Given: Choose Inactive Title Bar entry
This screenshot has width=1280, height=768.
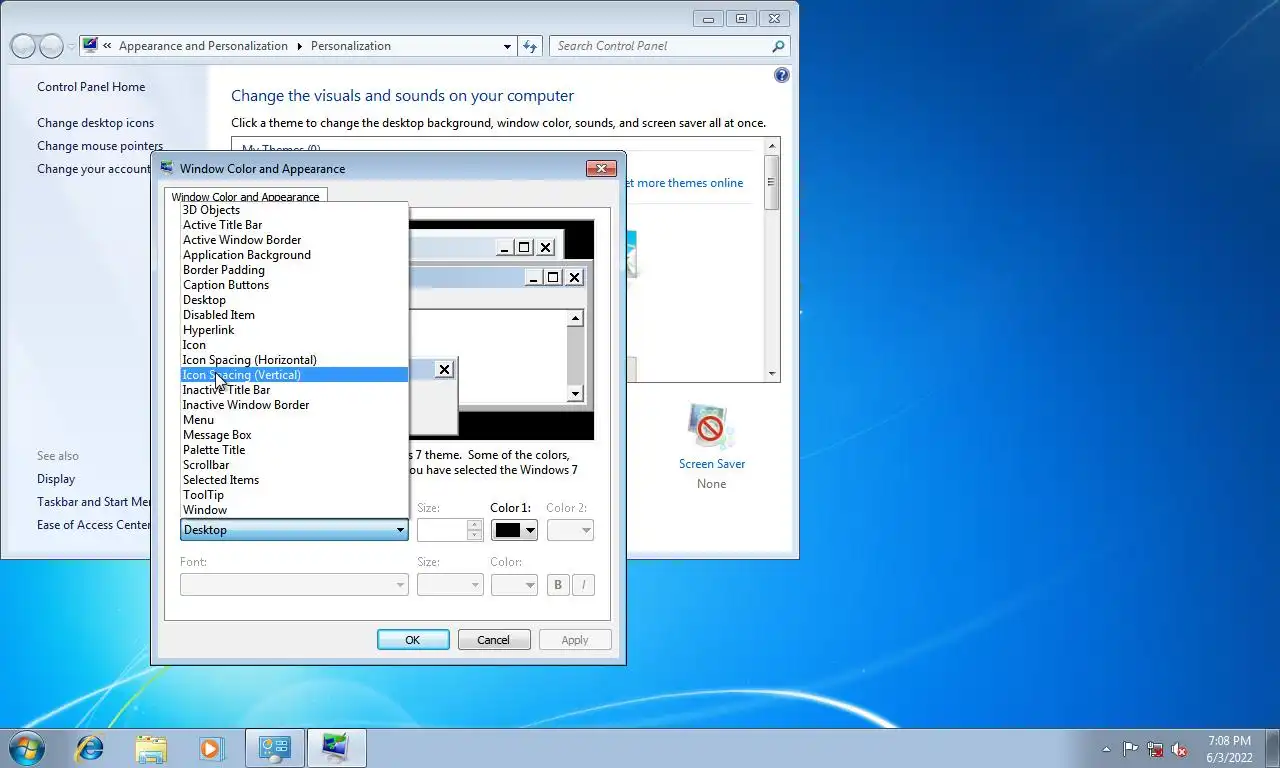Looking at the screenshot, I should pos(294,390).
